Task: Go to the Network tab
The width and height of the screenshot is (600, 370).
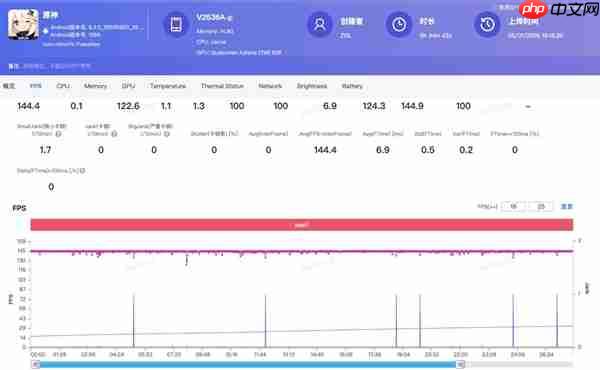Action: click(x=270, y=86)
